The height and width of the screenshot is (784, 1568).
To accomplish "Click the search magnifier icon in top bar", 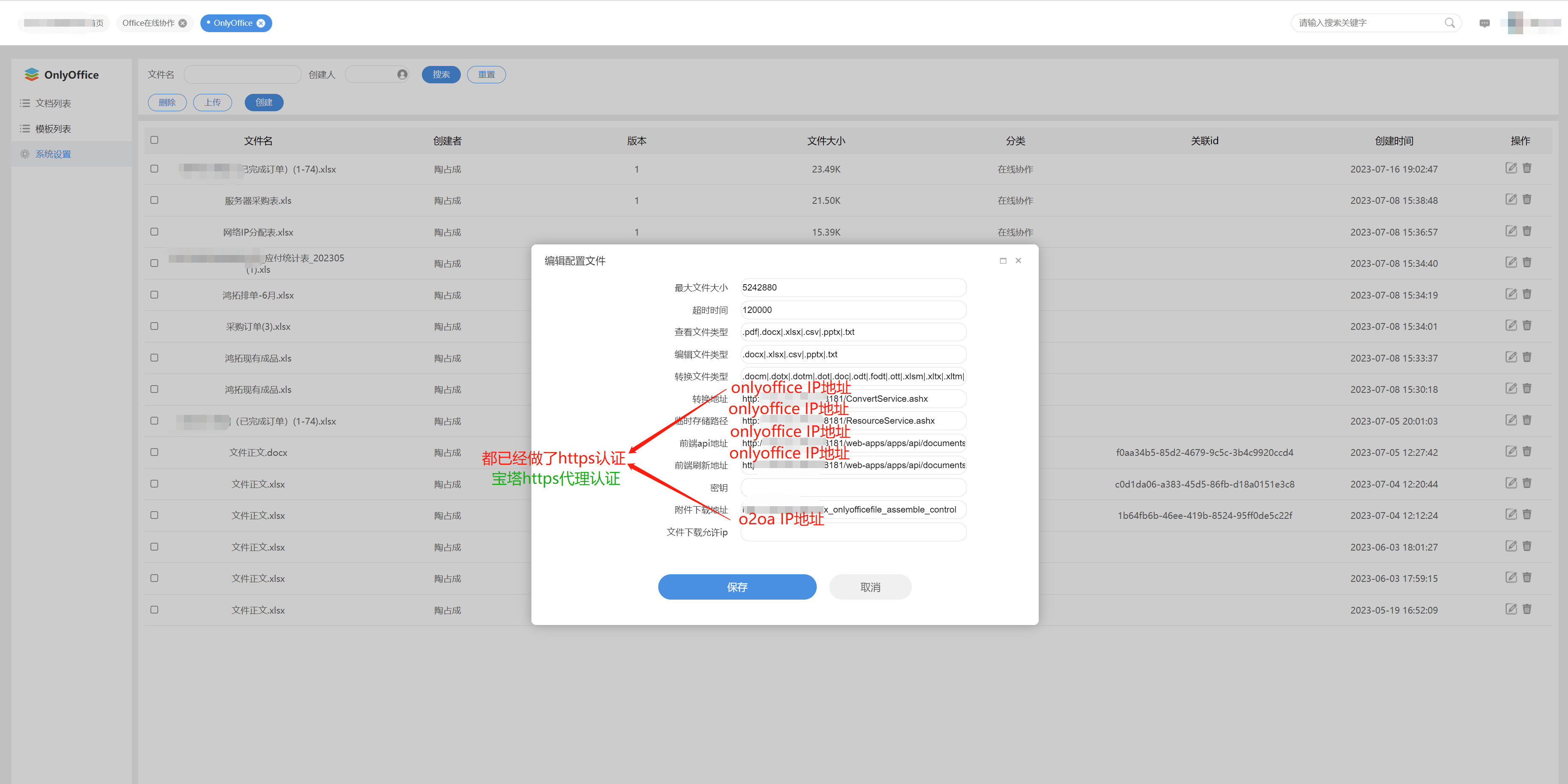I will coord(1449,23).
